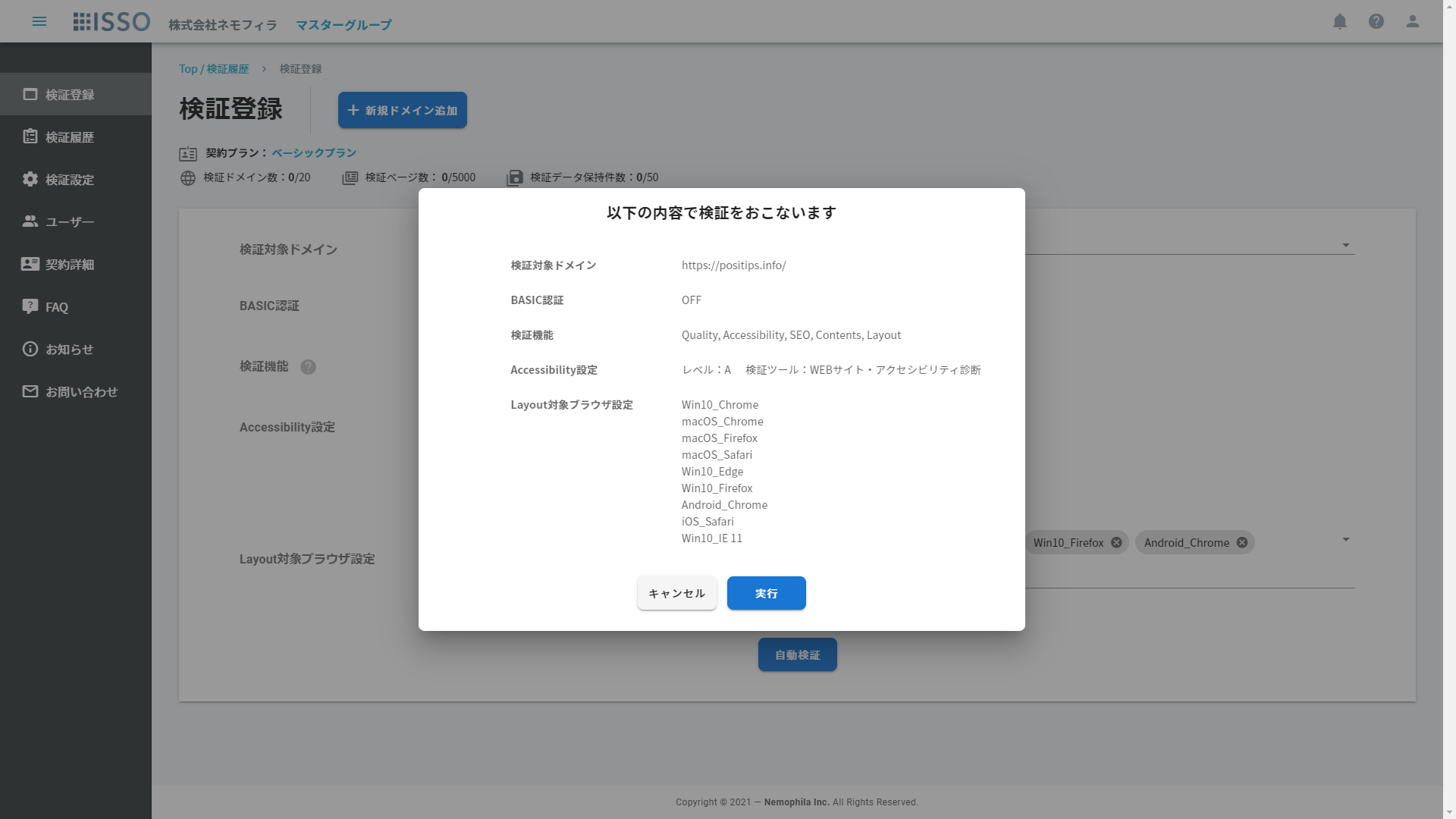
Task: Click the iOS_Safari entry in dialog list
Action: tap(708, 521)
